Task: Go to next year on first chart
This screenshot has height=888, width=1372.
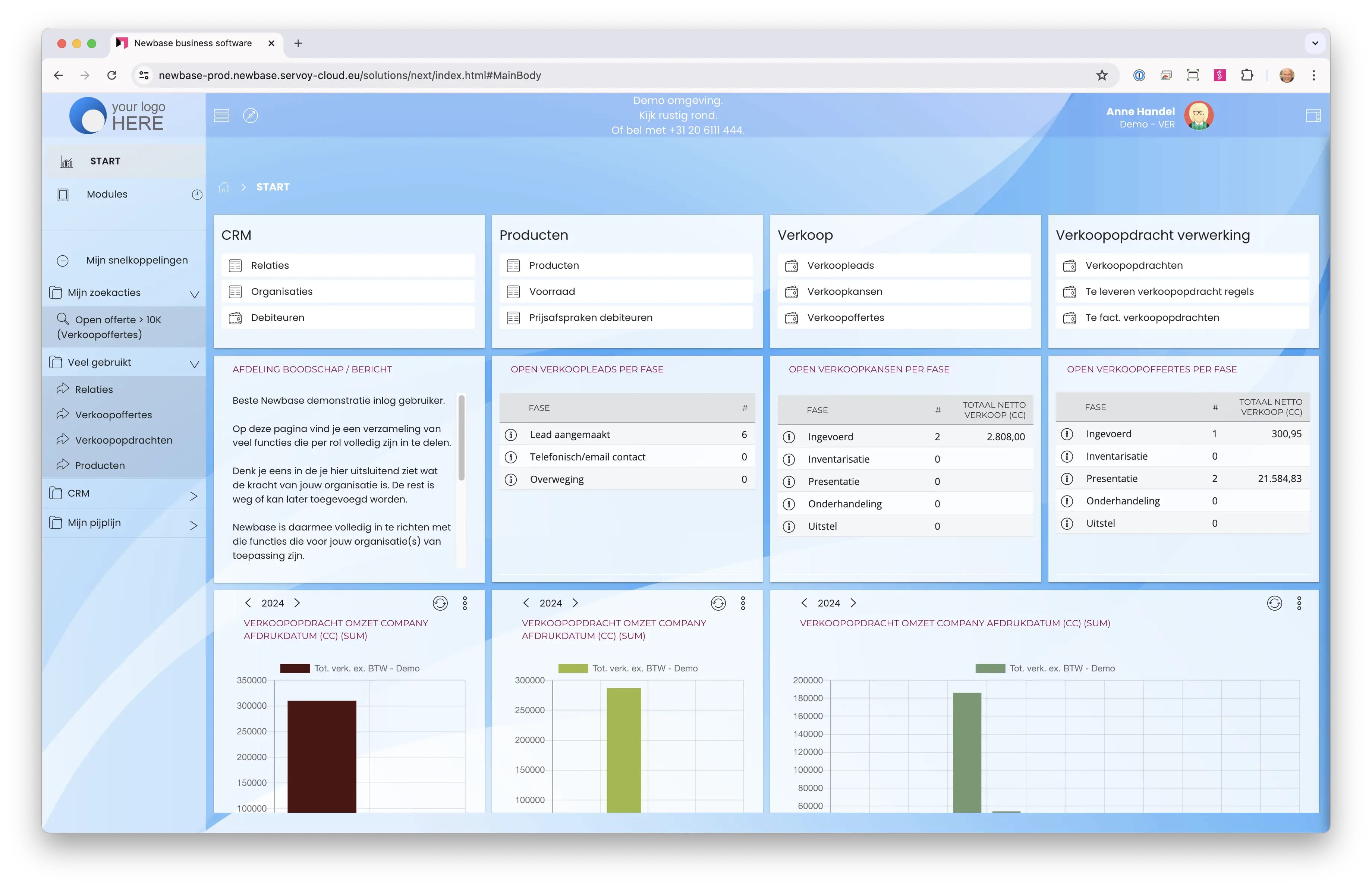Action: coord(297,603)
